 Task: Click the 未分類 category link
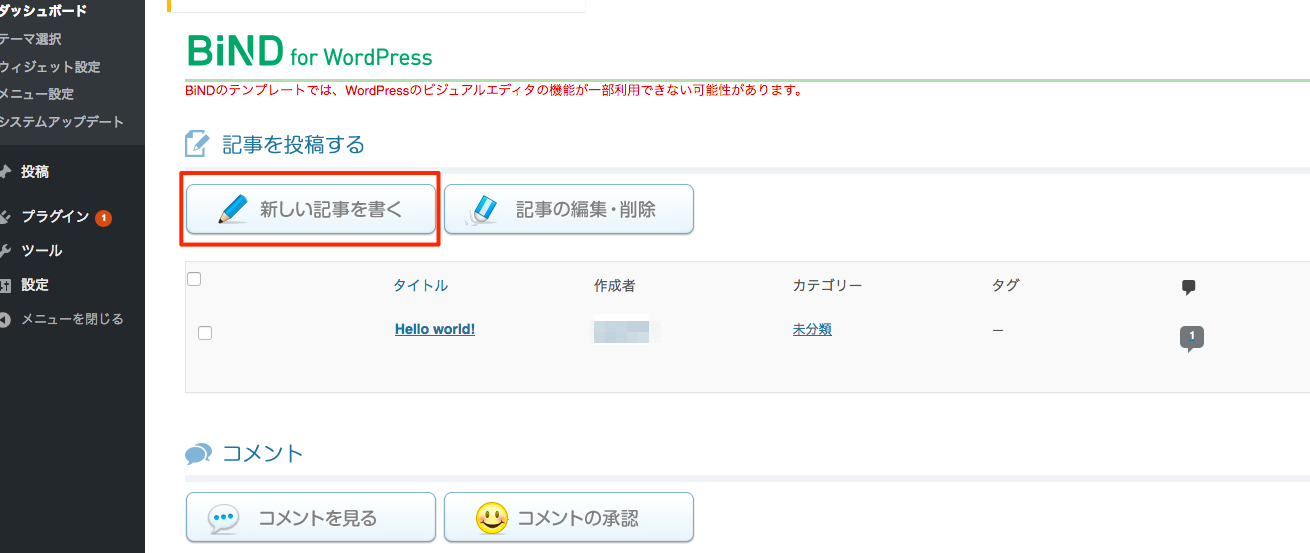(812, 329)
